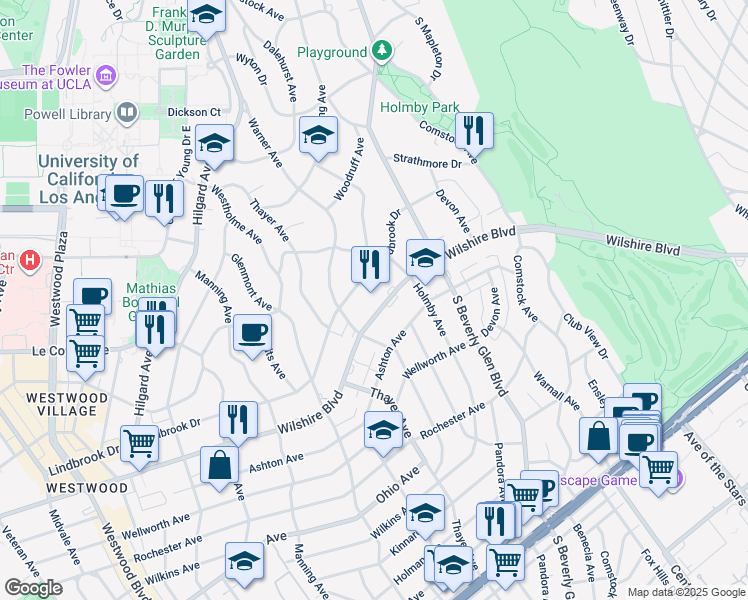
Task: Open the school marker above Woodruff Ave
Action: [x=319, y=136]
